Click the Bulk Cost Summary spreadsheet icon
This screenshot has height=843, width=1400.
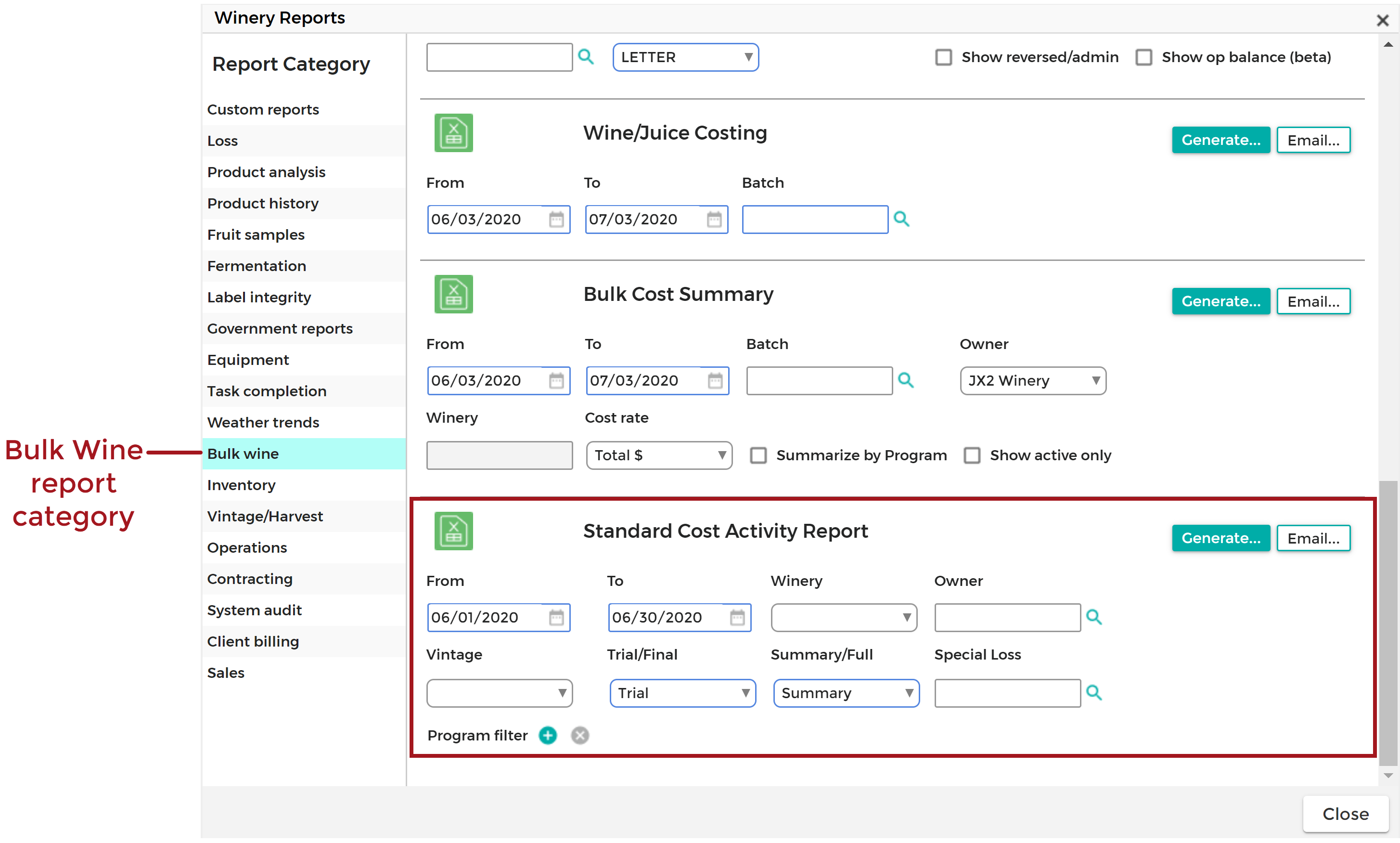454,294
